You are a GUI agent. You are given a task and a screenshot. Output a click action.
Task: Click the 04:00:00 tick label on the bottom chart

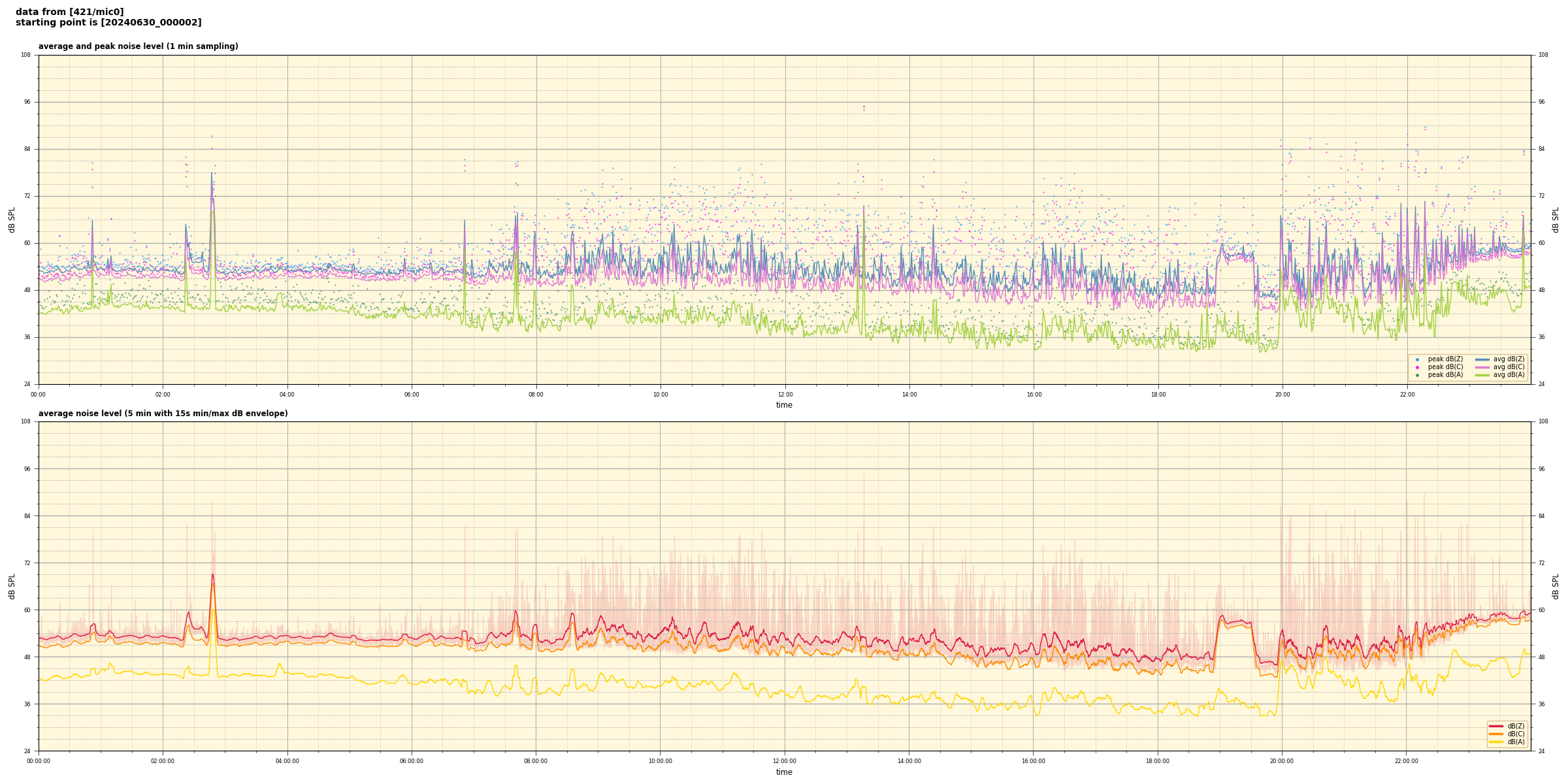pos(287,761)
